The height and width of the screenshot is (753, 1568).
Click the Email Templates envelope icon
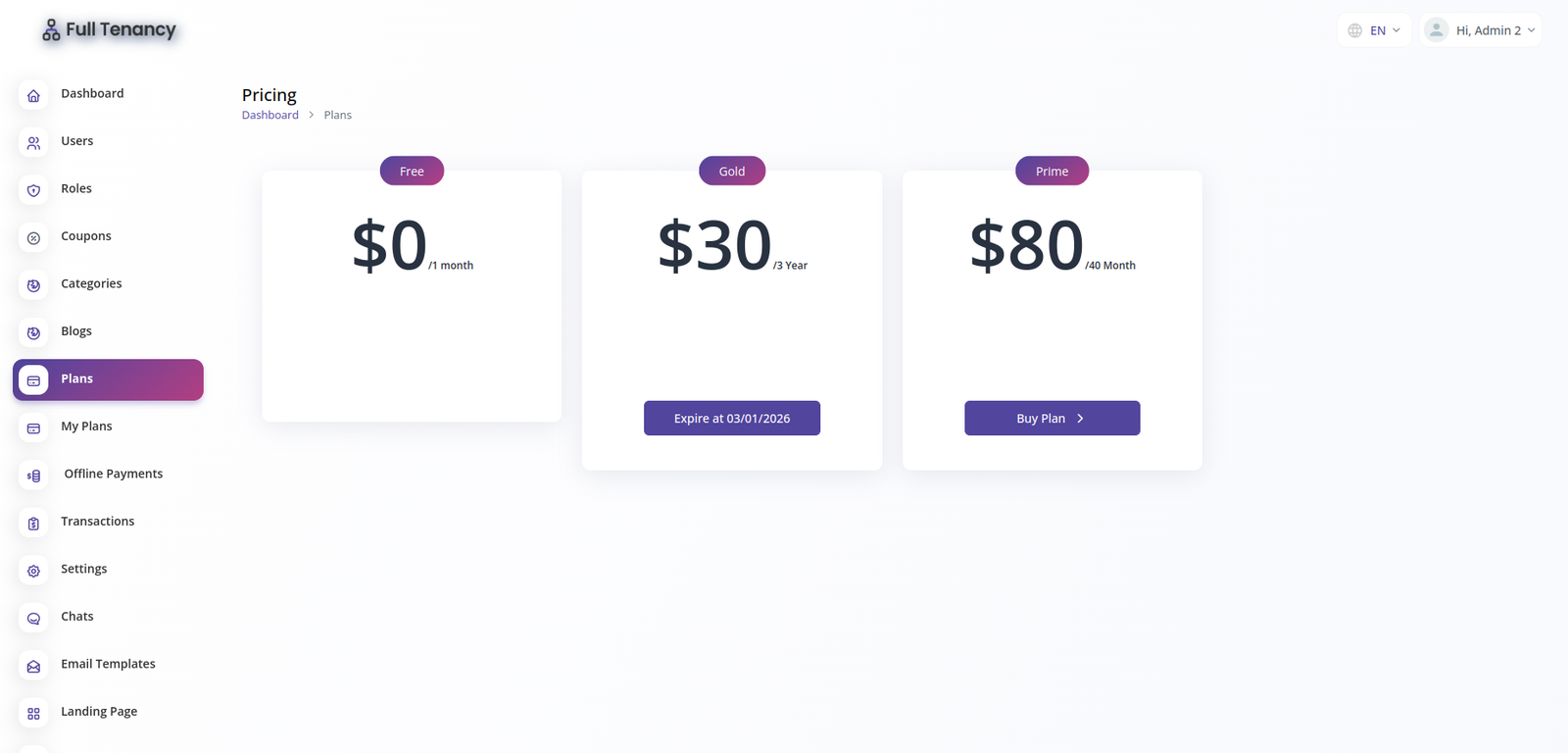[33, 666]
